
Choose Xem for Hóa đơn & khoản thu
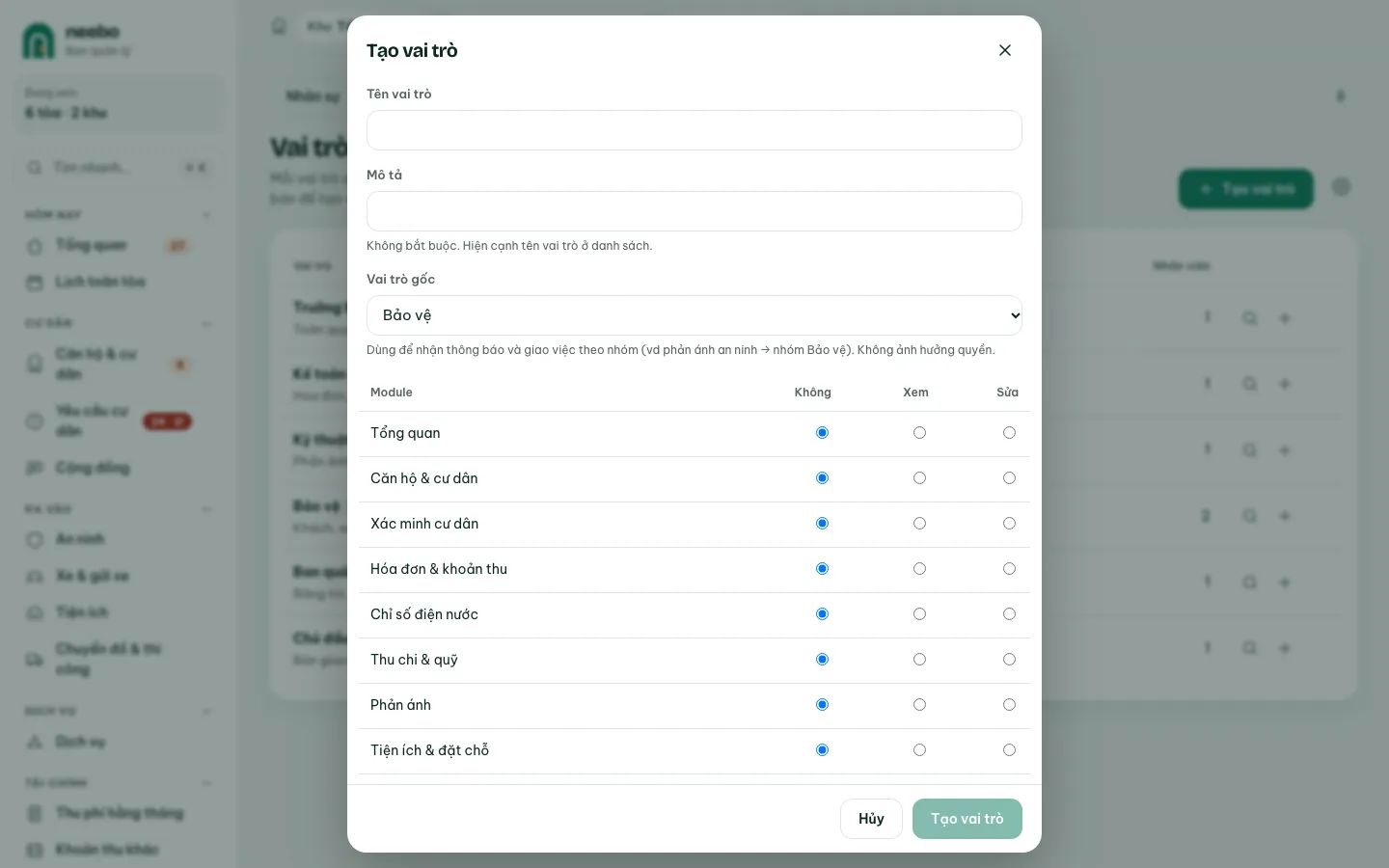click(x=919, y=569)
